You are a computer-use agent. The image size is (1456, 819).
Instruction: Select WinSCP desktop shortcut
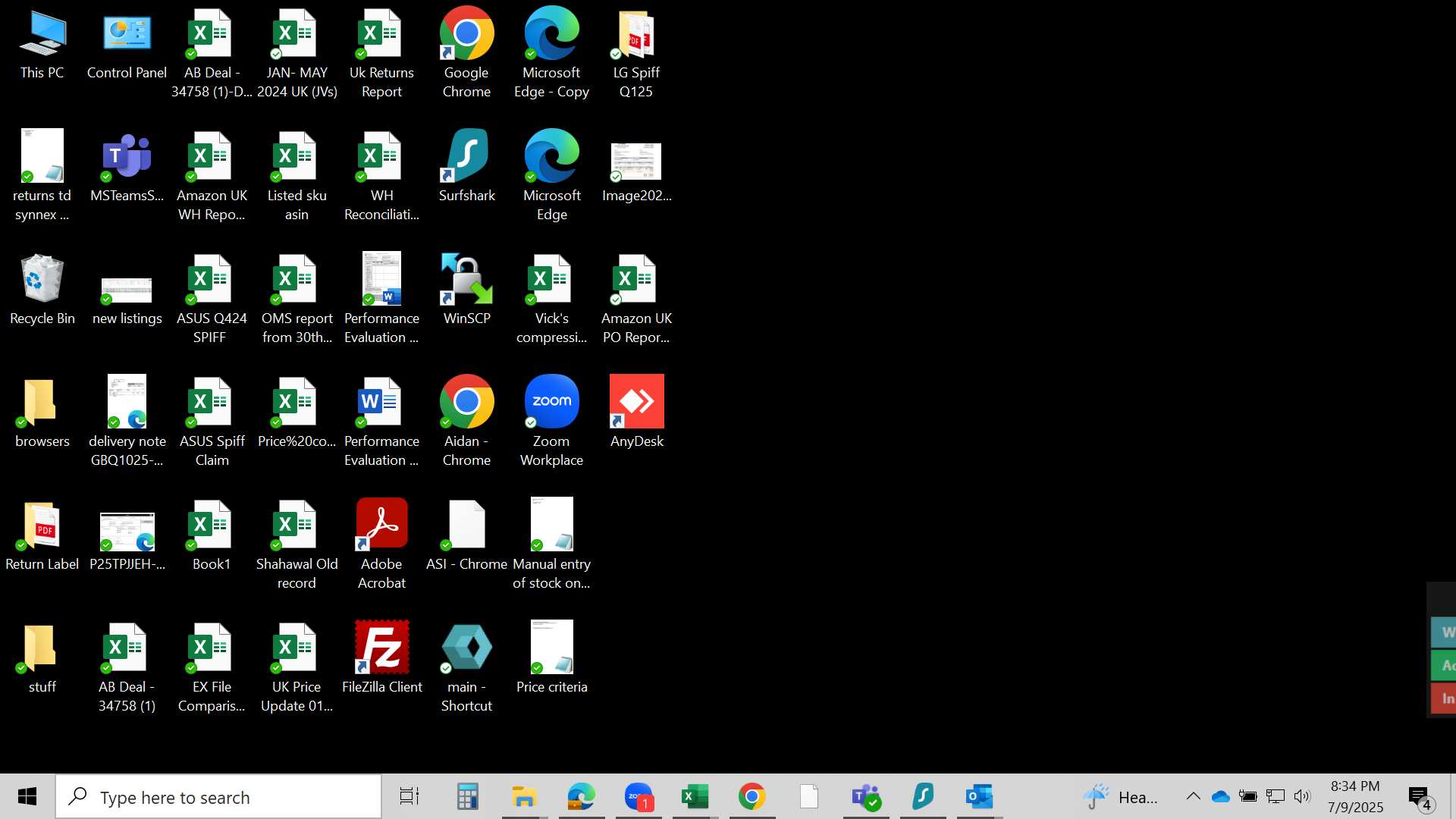[x=466, y=290]
